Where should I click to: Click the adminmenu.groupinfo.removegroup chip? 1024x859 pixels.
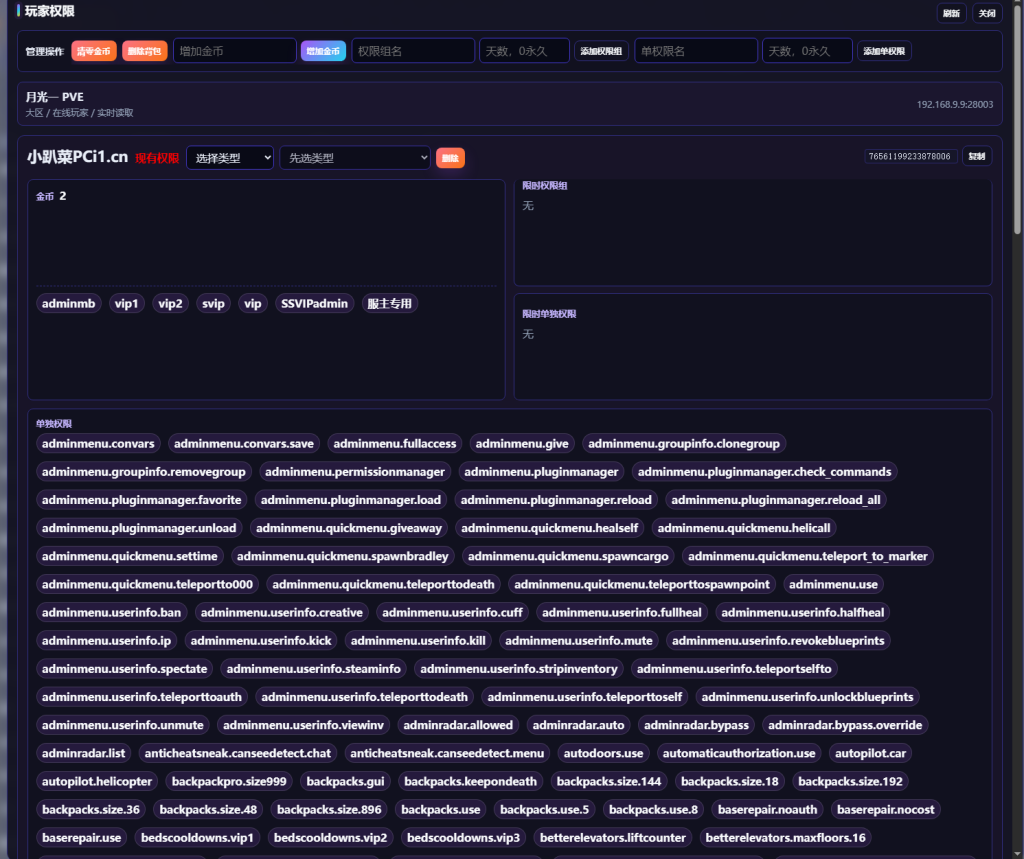click(144, 472)
